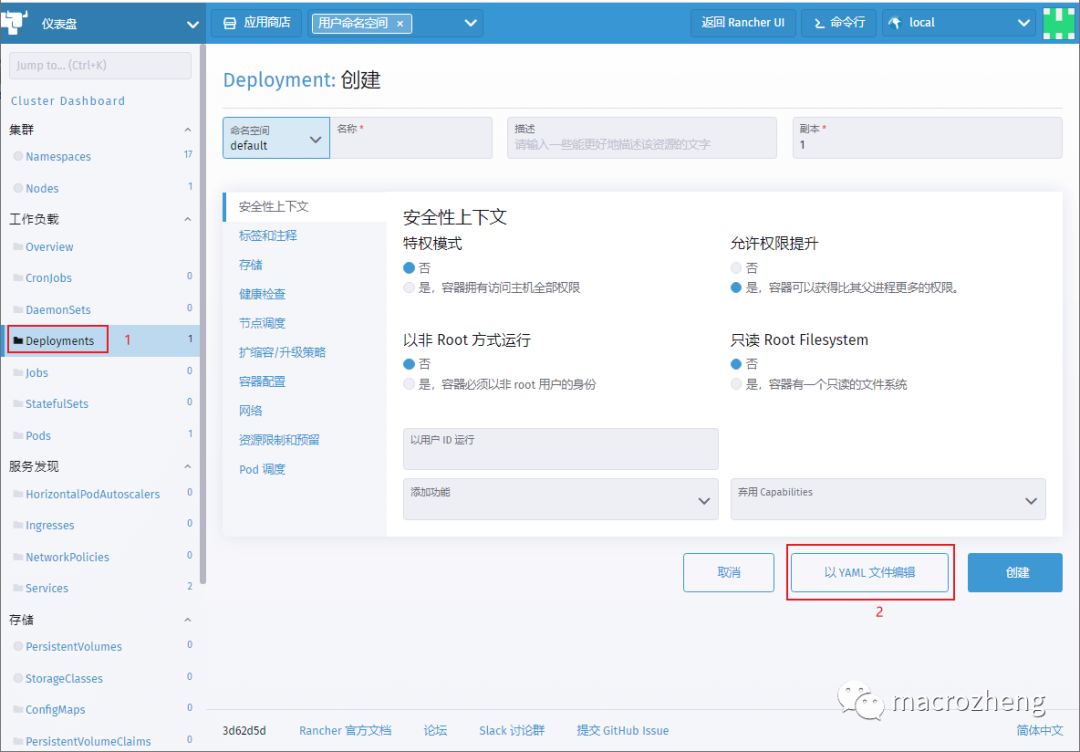Switch to the 容器配置 tab

(262, 382)
